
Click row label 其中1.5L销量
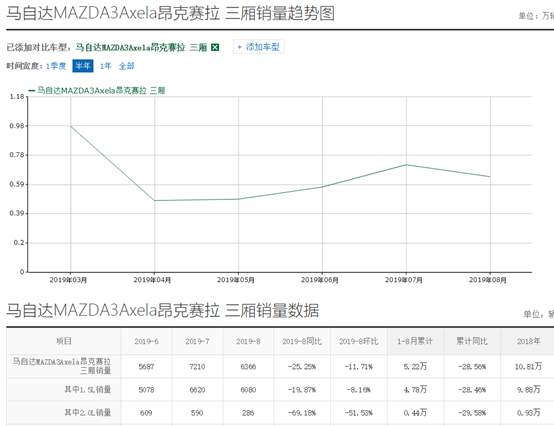click(x=88, y=389)
